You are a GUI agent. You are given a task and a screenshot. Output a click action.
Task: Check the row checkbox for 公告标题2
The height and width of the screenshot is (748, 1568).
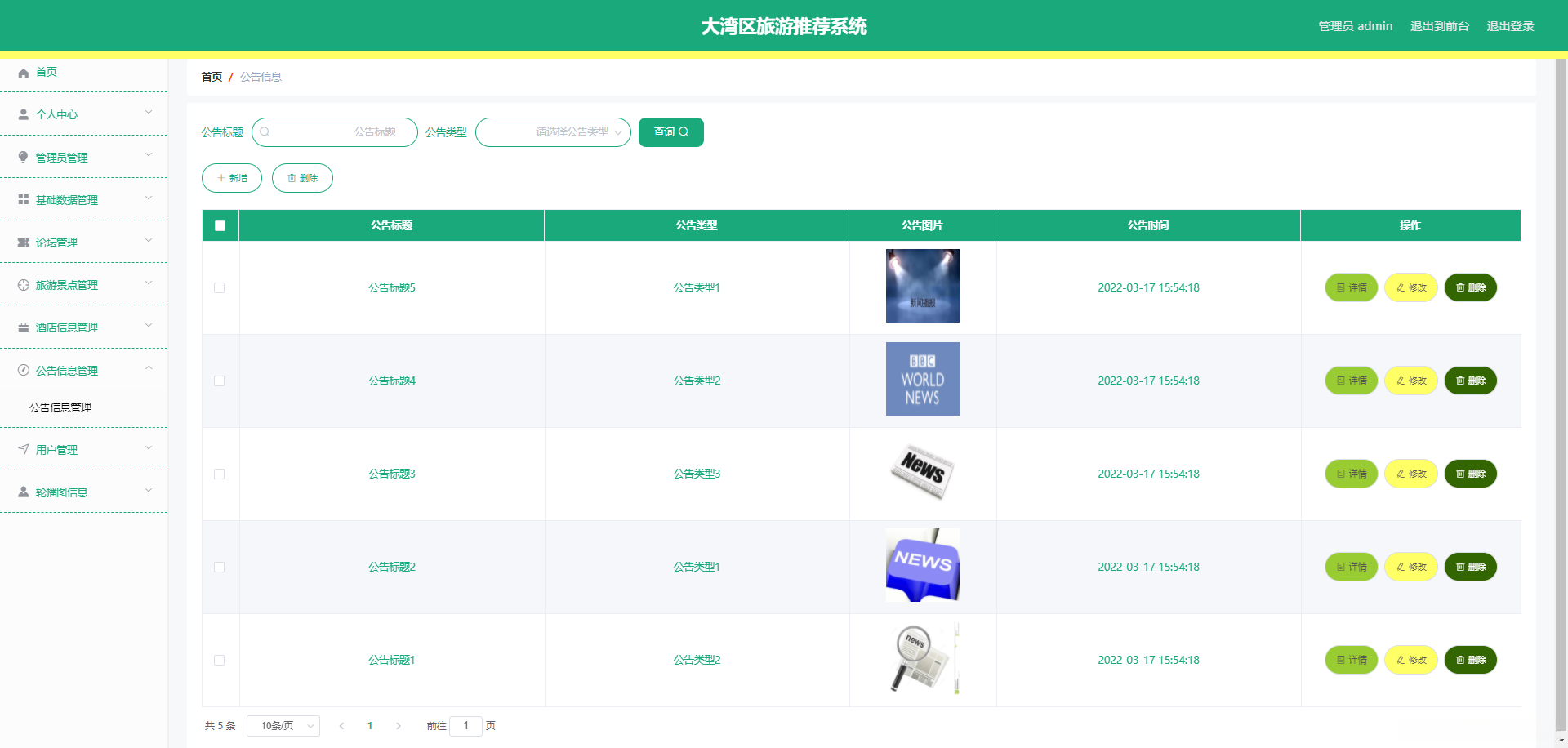pyautogui.click(x=219, y=568)
